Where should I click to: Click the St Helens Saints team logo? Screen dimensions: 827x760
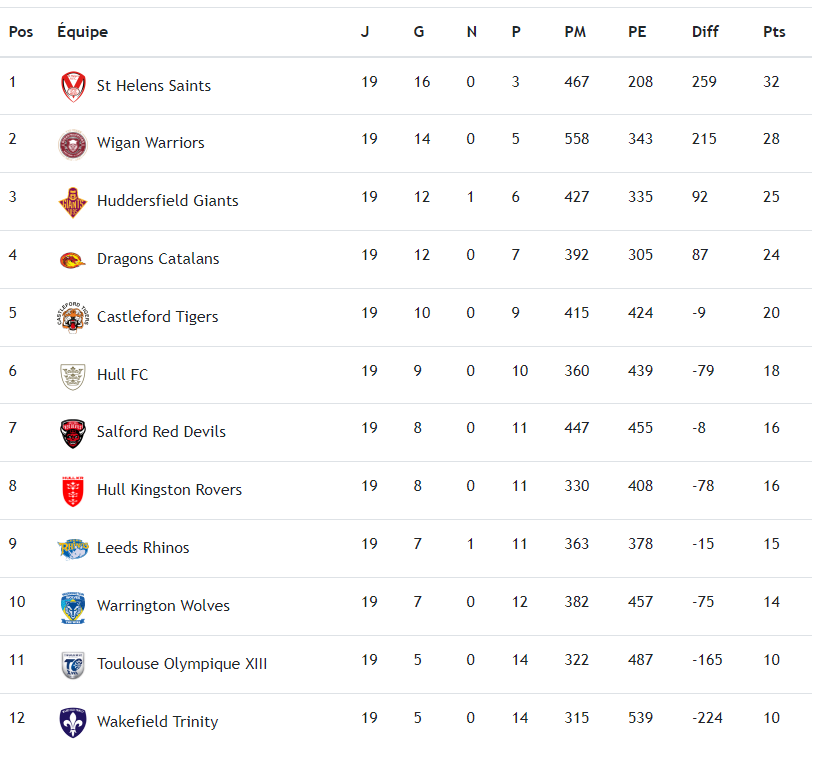click(72, 86)
